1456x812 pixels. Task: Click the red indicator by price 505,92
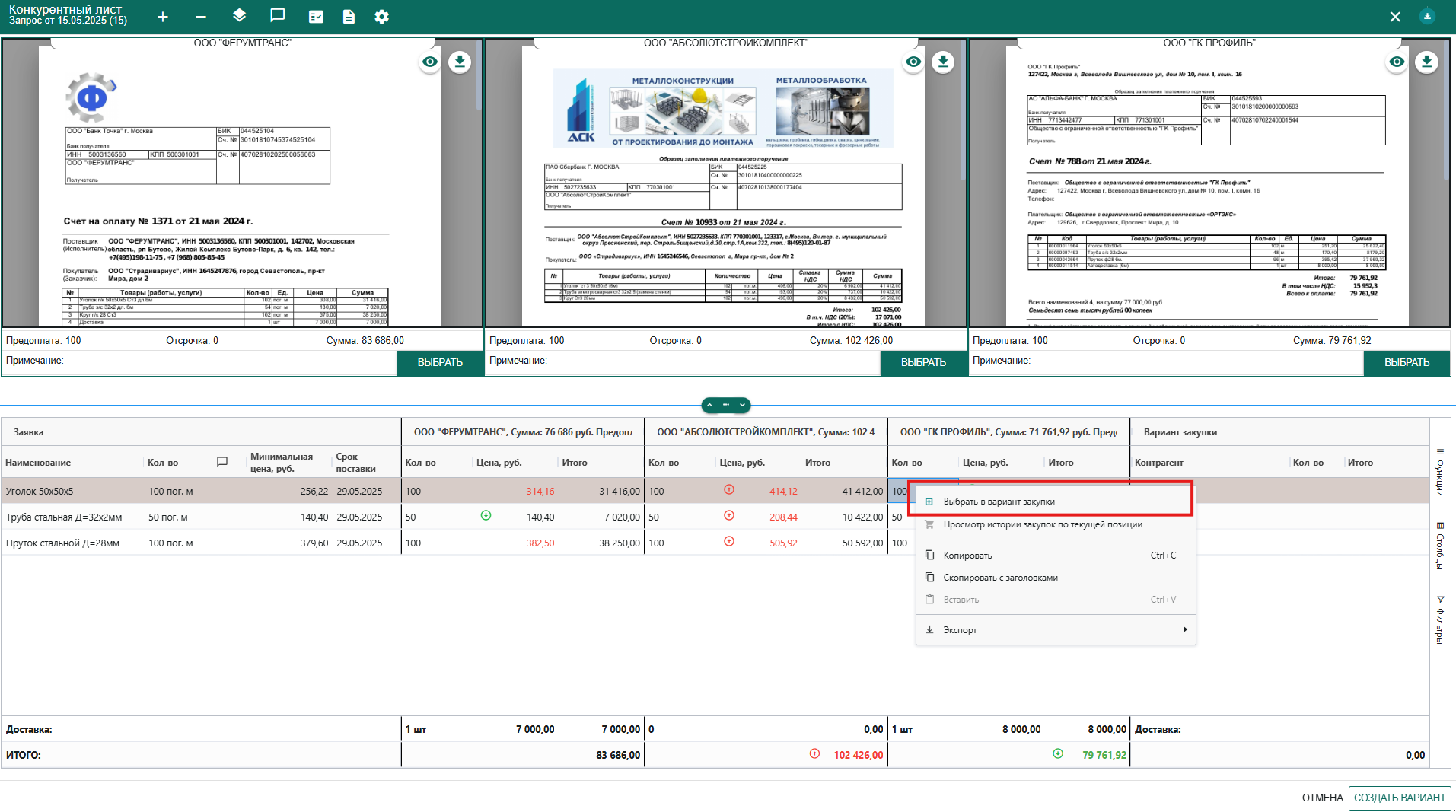tap(729, 542)
